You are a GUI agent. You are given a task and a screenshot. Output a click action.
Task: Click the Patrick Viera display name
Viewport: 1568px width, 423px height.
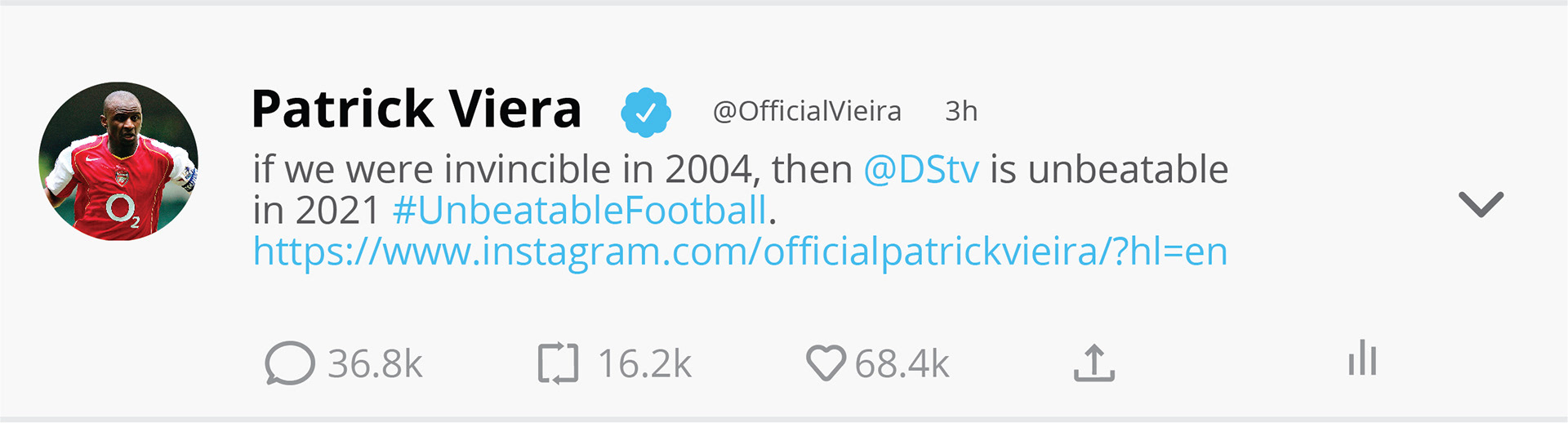(416, 109)
